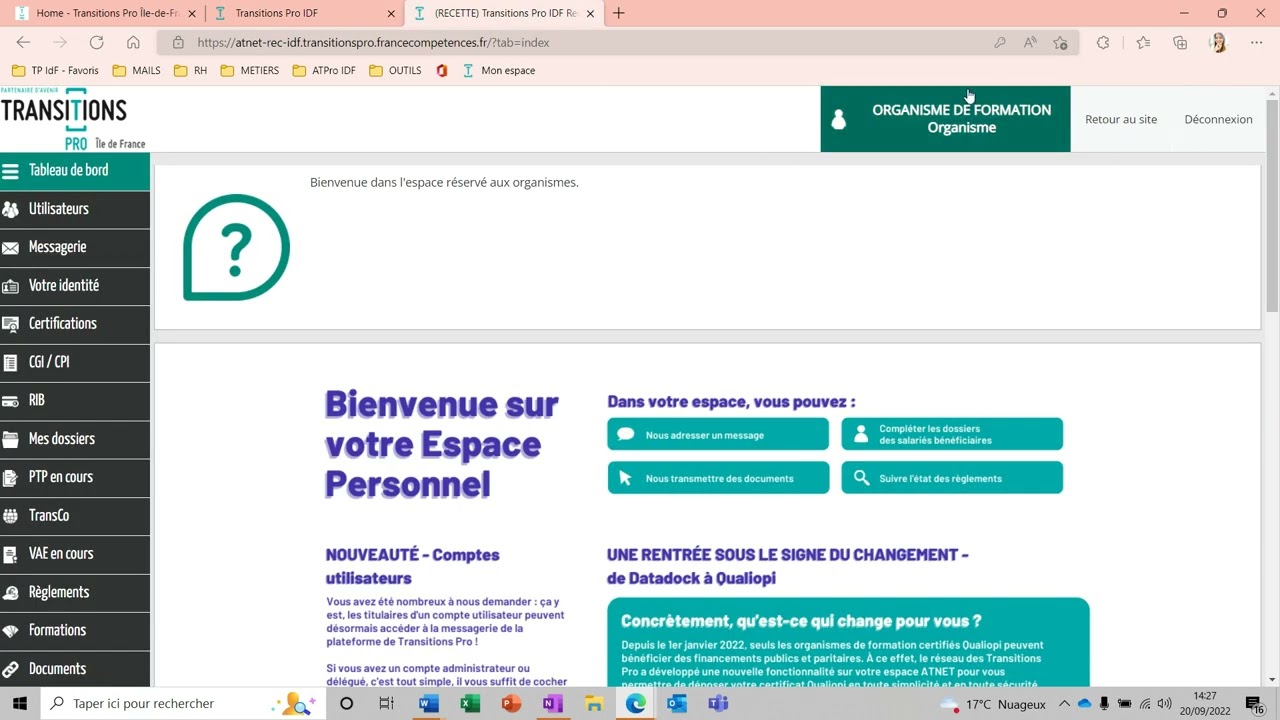Open the ATPro IDF bookmark folder

[x=324, y=71]
